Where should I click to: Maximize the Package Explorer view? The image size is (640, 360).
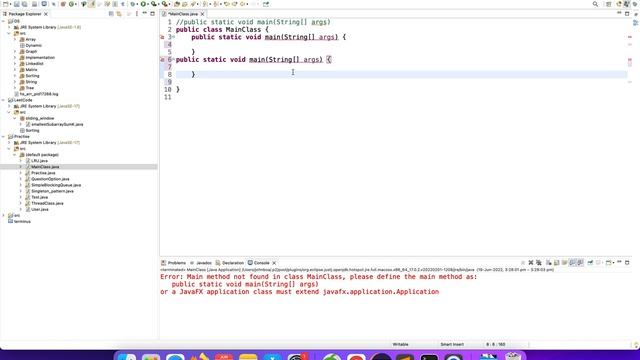(152, 14)
